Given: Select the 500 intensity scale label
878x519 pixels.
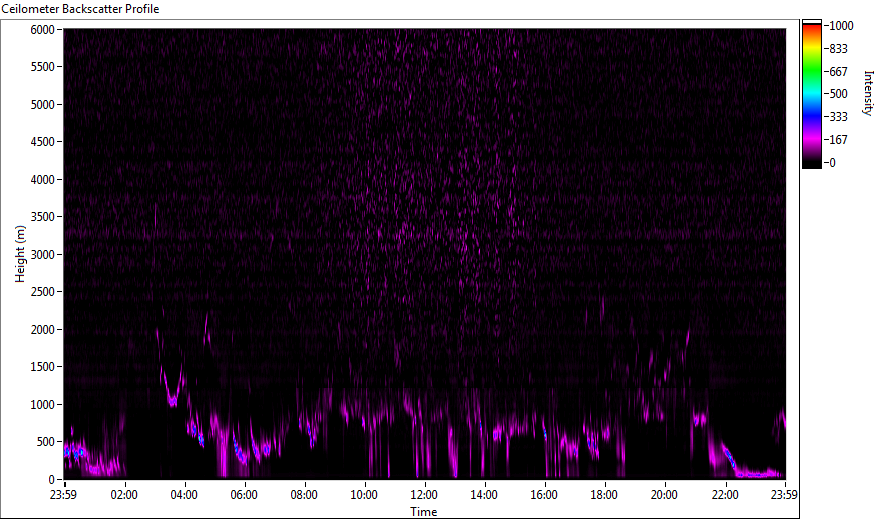Looking at the screenshot, I should click(838, 94).
